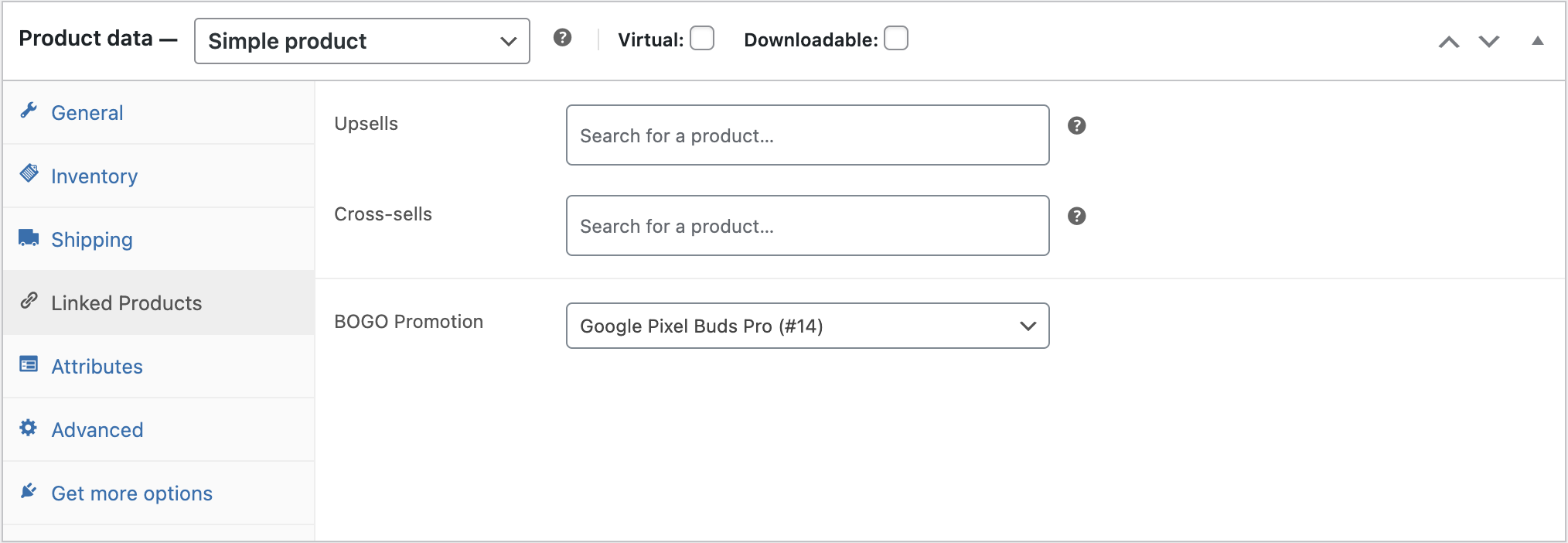
Task: Tick the Downloadable checkbox
Action: (895, 39)
